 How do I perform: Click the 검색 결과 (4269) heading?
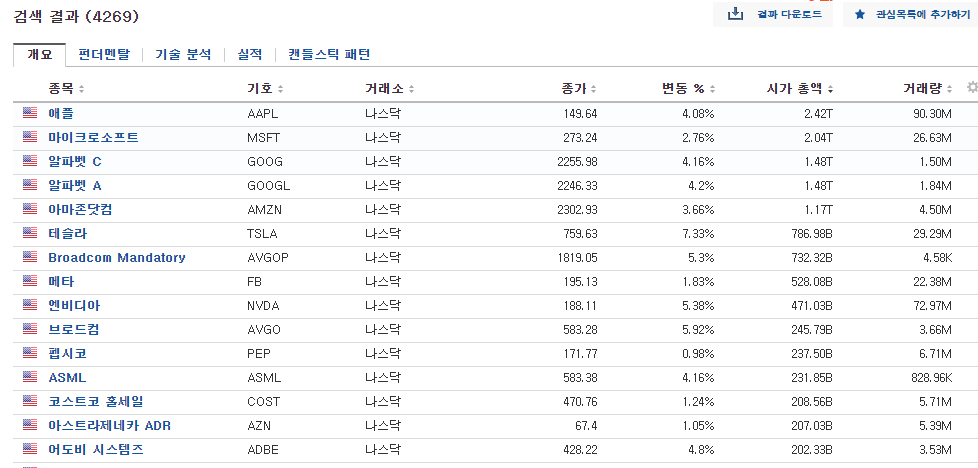(76, 17)
